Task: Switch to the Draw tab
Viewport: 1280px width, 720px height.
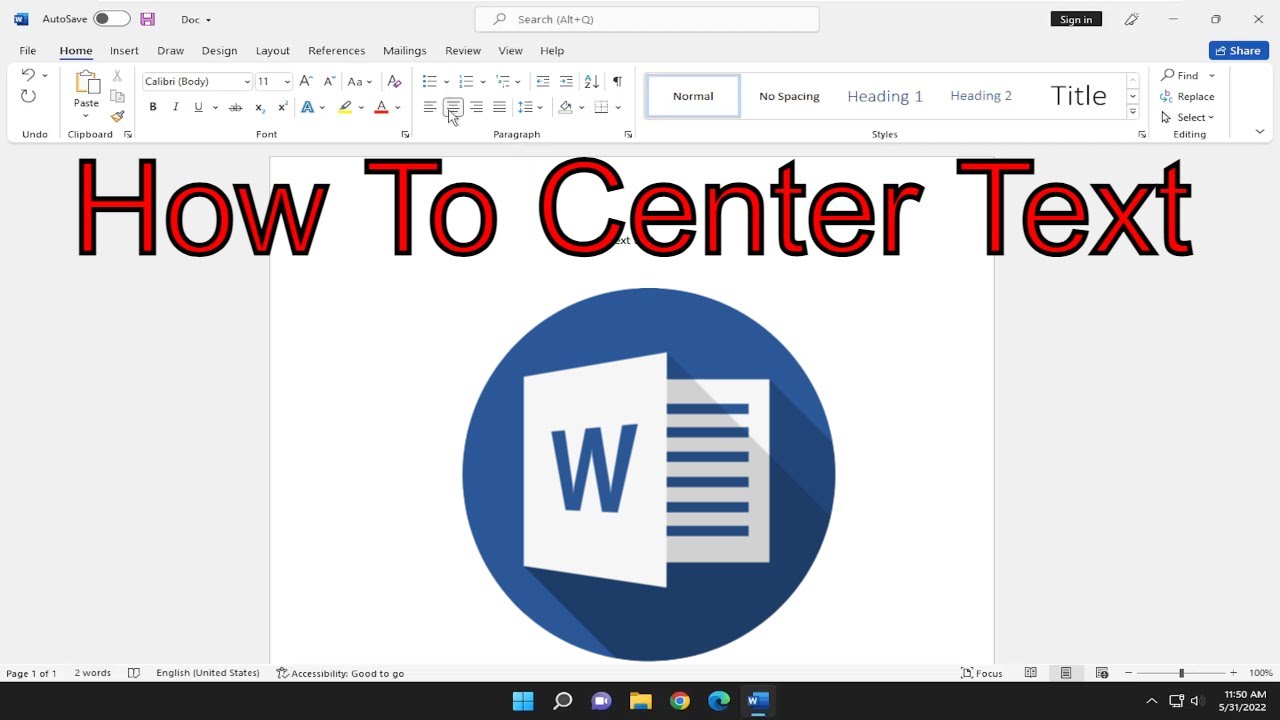Action: [171, 50]
